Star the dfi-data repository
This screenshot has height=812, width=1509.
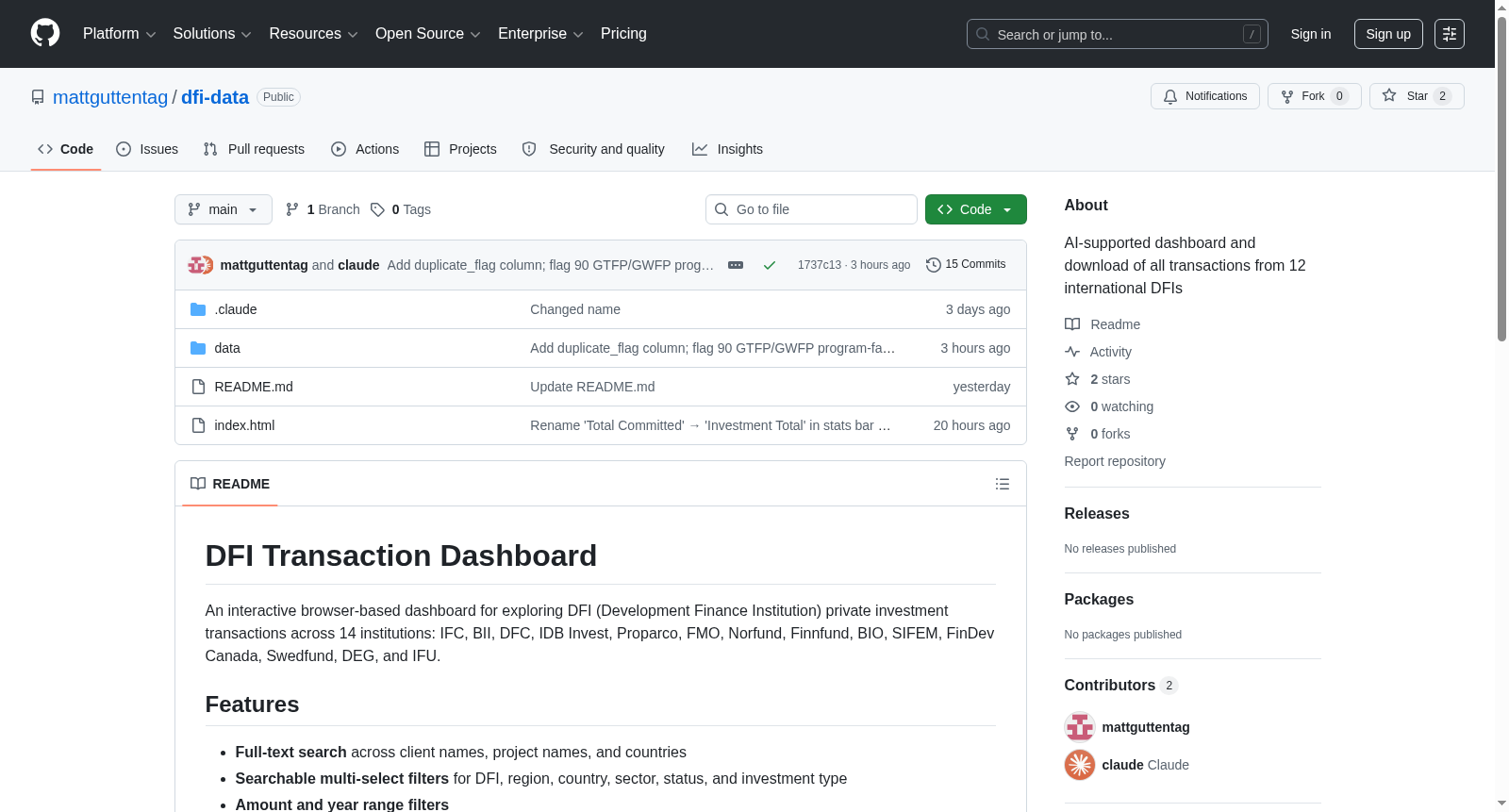(1417, 96)
